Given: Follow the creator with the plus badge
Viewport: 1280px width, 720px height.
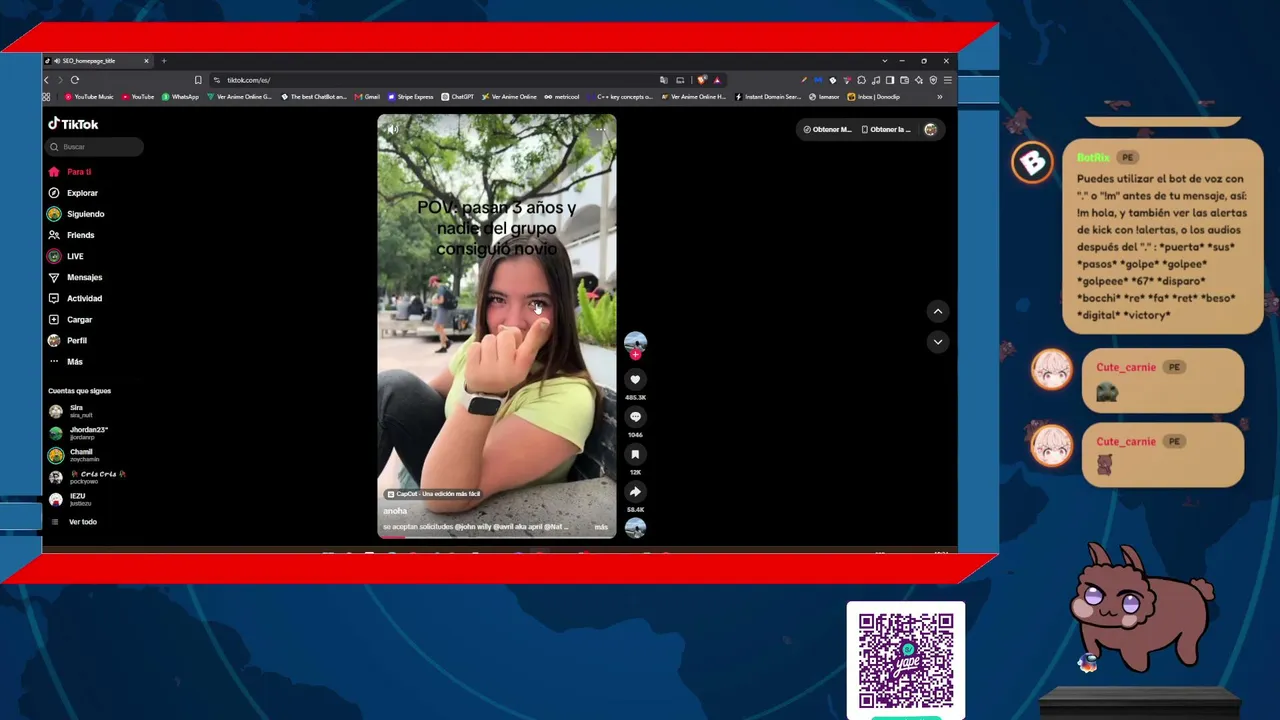Looking at the screenshot, I should click(x=635, y=354).
